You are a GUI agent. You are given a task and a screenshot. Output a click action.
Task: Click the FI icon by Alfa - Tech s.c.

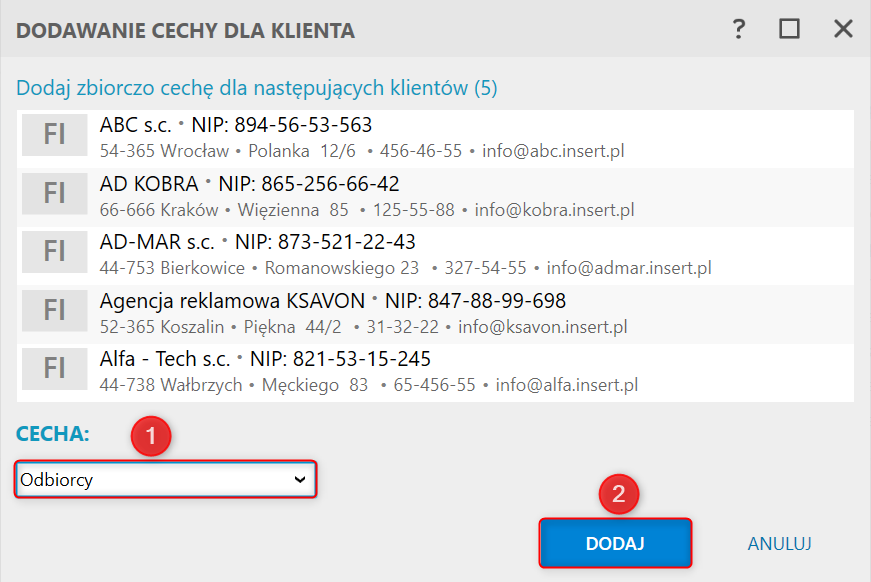(x=55, y=368)
